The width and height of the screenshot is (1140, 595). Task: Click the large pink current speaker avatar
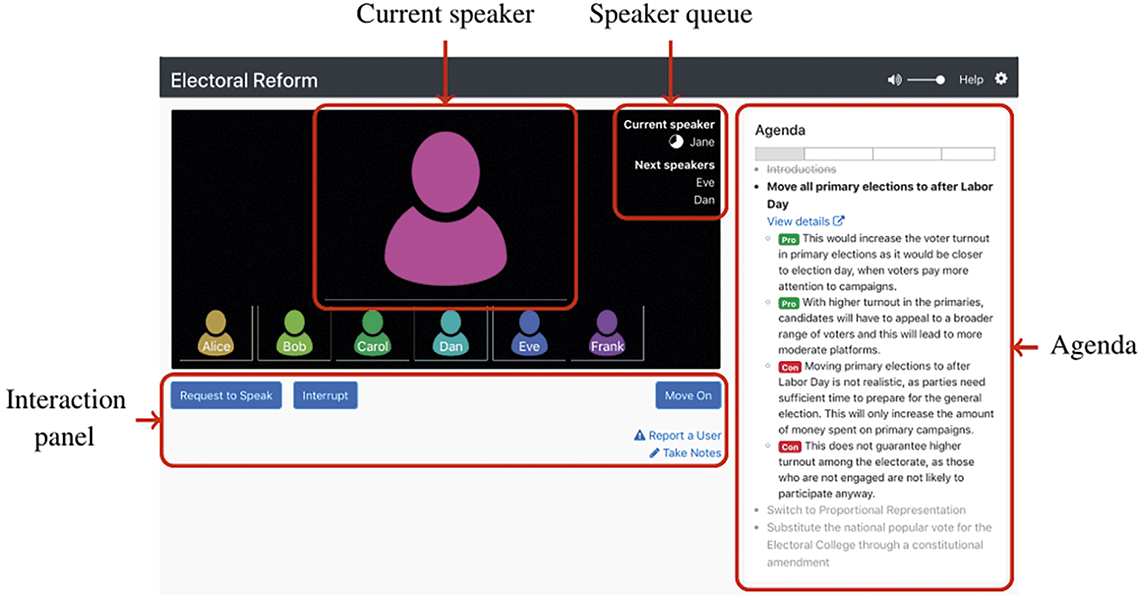(445, 207)
